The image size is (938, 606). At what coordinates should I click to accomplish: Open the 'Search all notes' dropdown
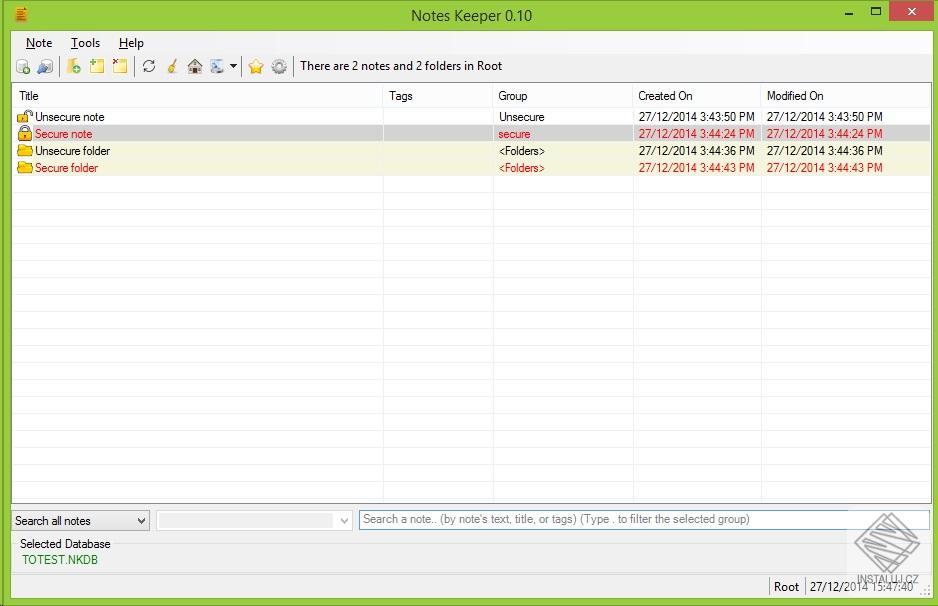80,520
